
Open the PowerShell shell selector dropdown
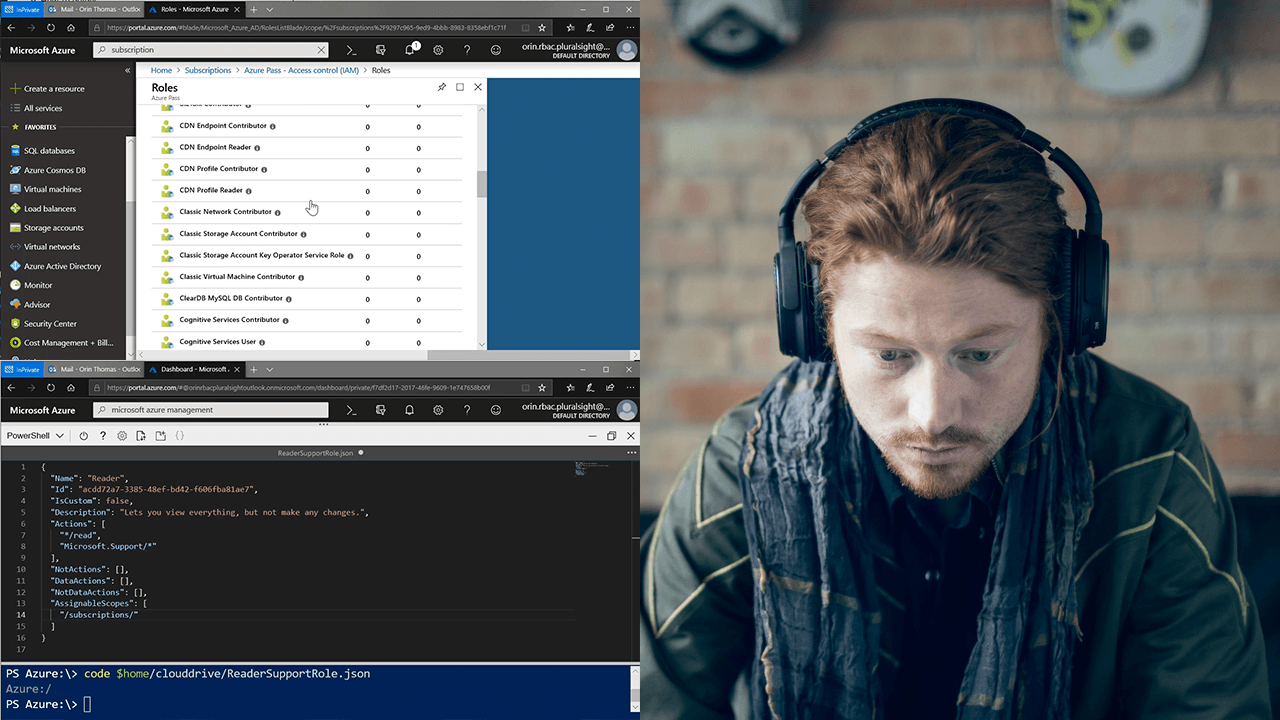point(35,435)
